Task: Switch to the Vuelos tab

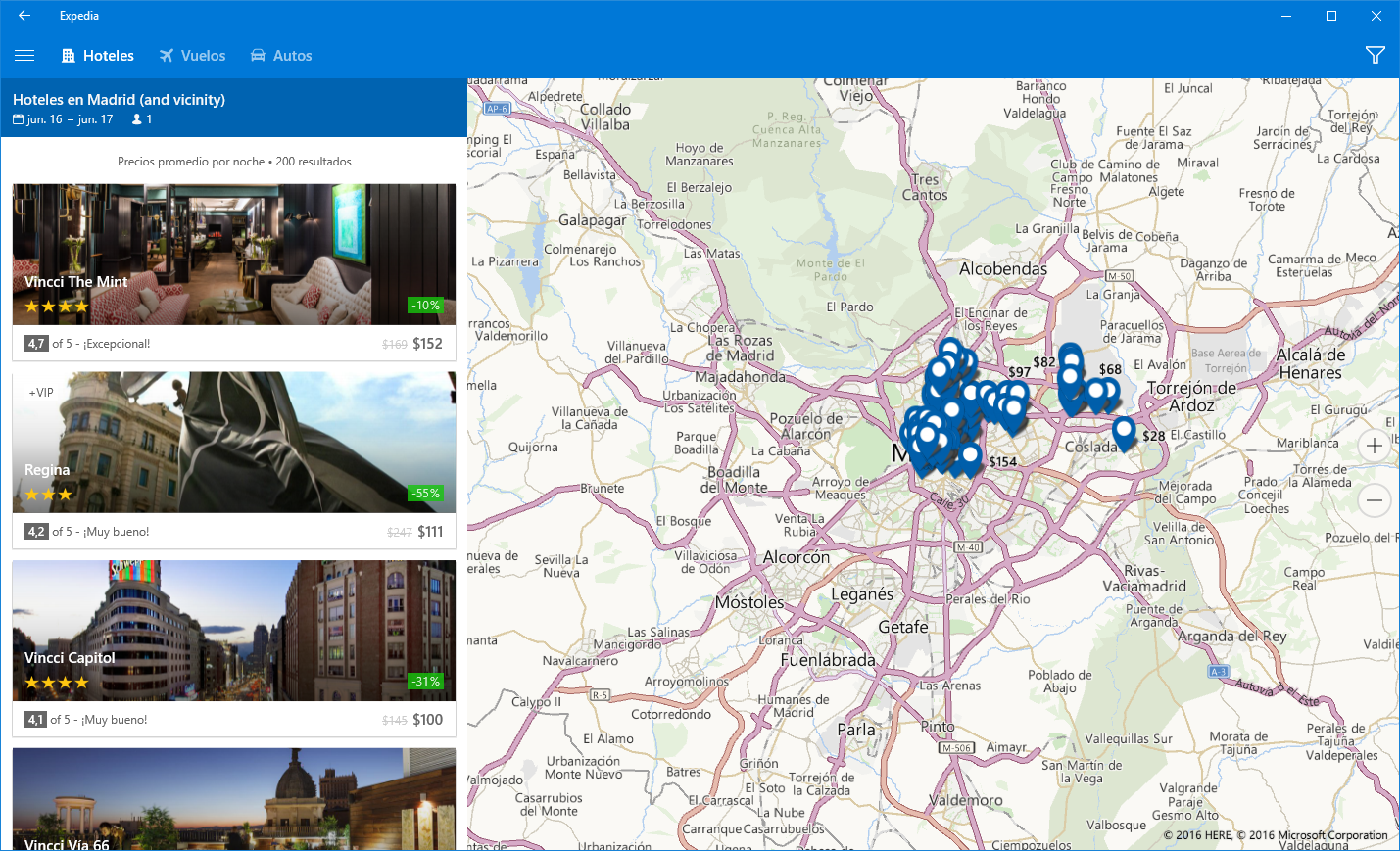Action: pyautogui.click(x=192, y=56)
